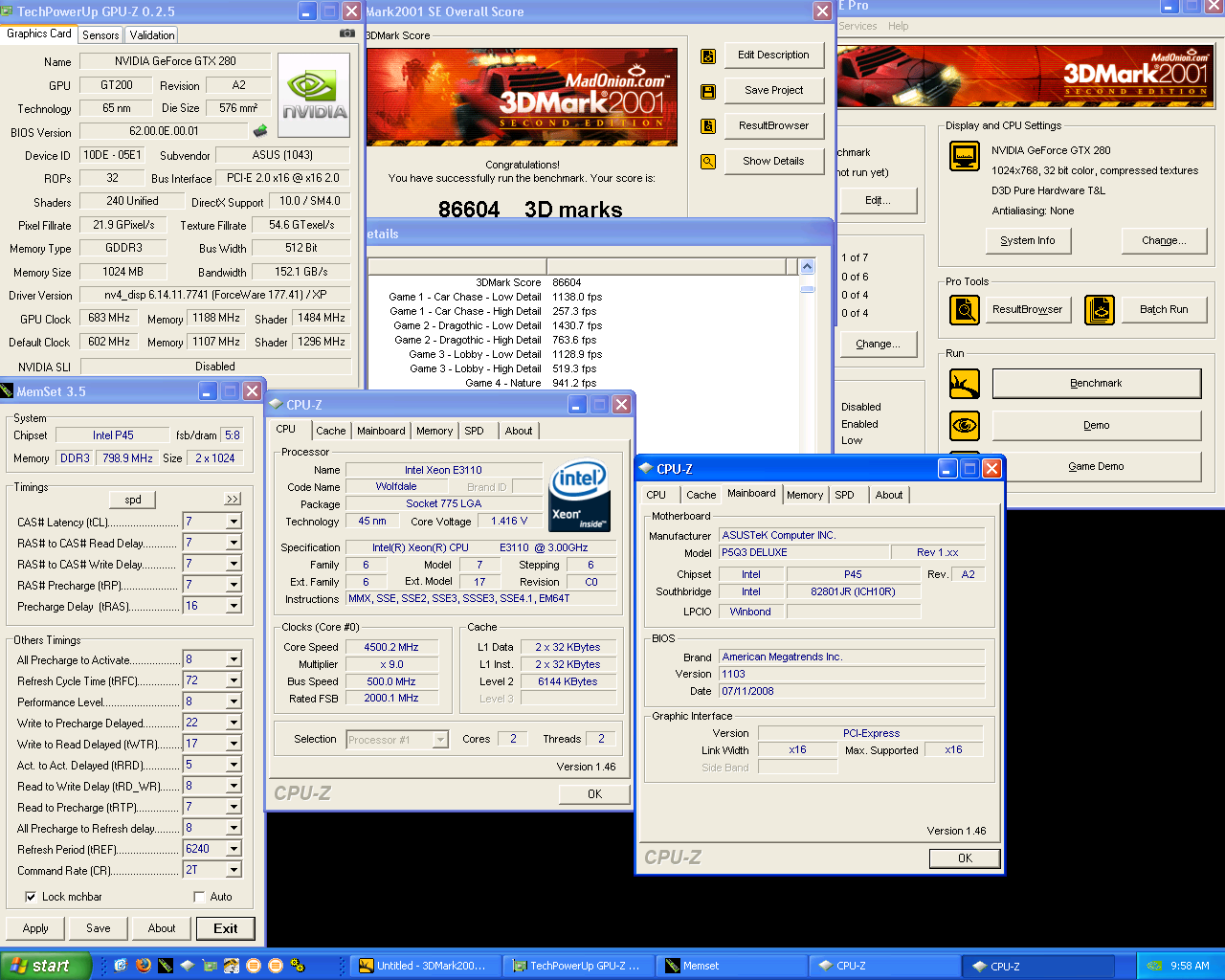Open MemSet from the quick launch bar
The width and height of the screenshot is (1225, 980).
pos(166,966)
